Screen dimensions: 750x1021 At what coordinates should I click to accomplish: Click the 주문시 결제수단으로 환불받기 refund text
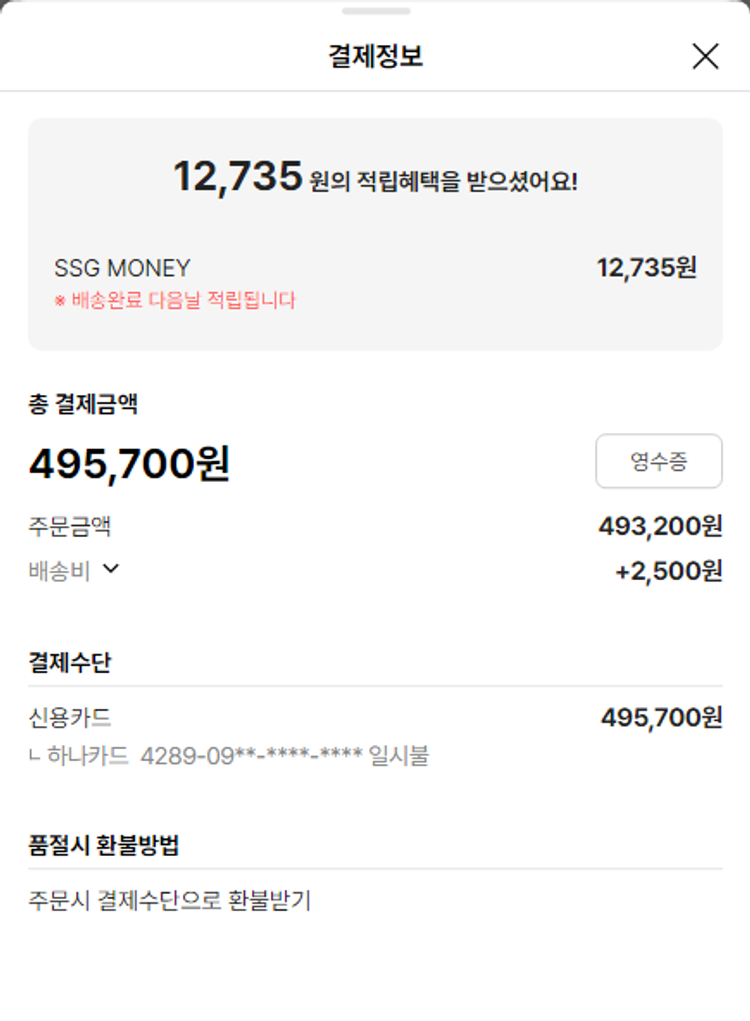[x=170, y=901]
